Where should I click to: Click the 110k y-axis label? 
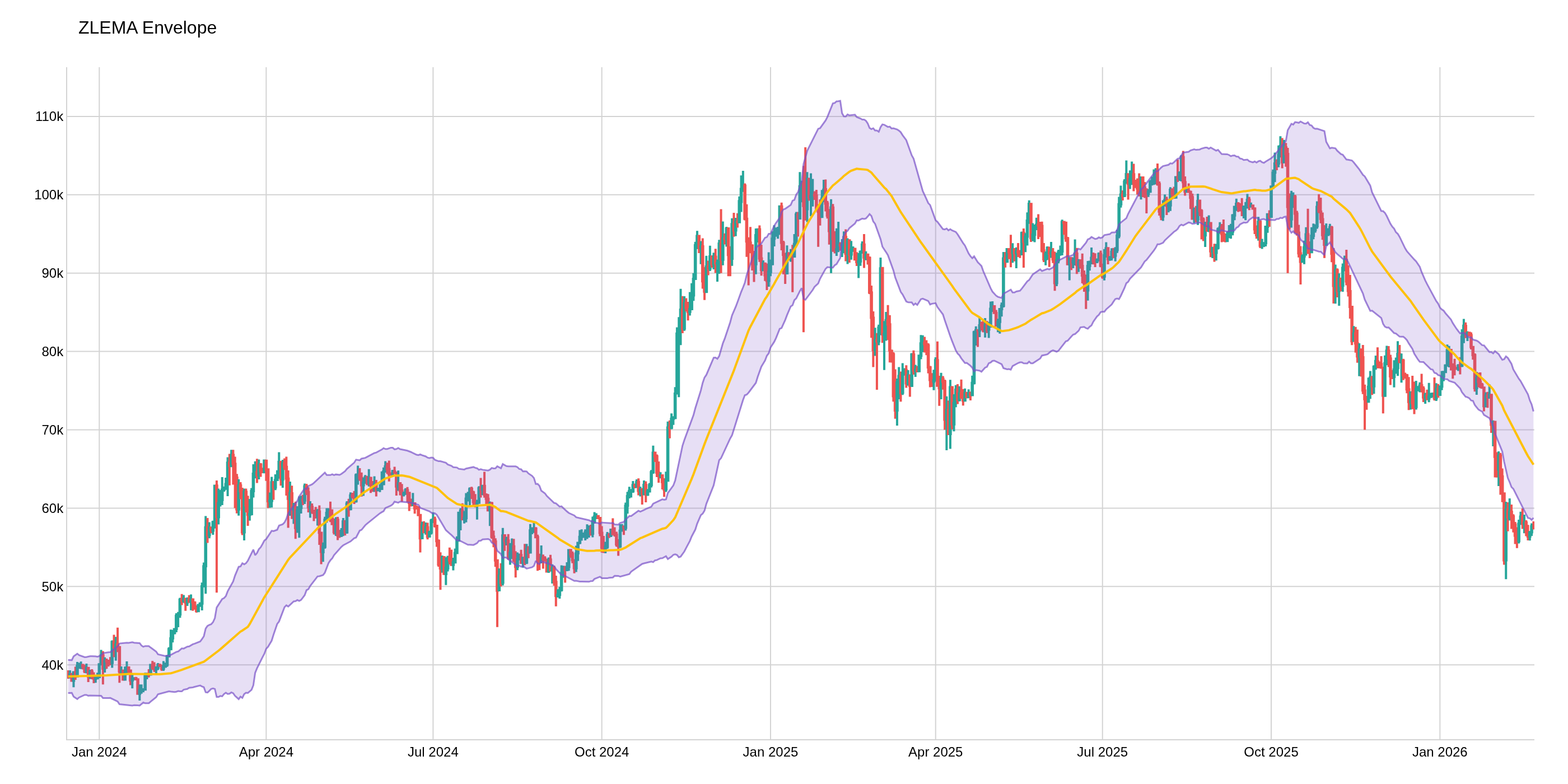[x=49, y=117]
